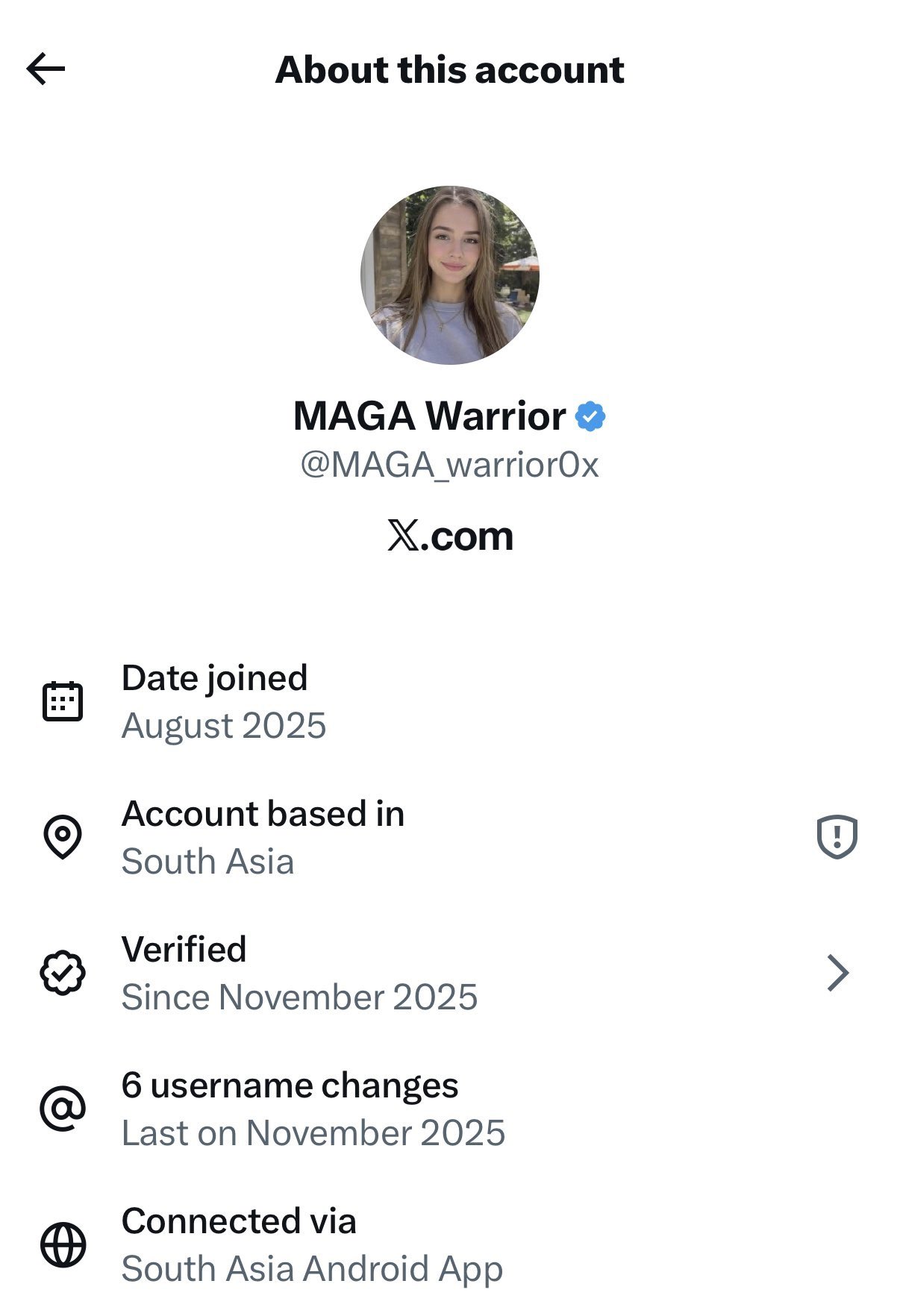Click the 6 username changes label
This screenshot has width=900, height=1316.
point(290,1085)
